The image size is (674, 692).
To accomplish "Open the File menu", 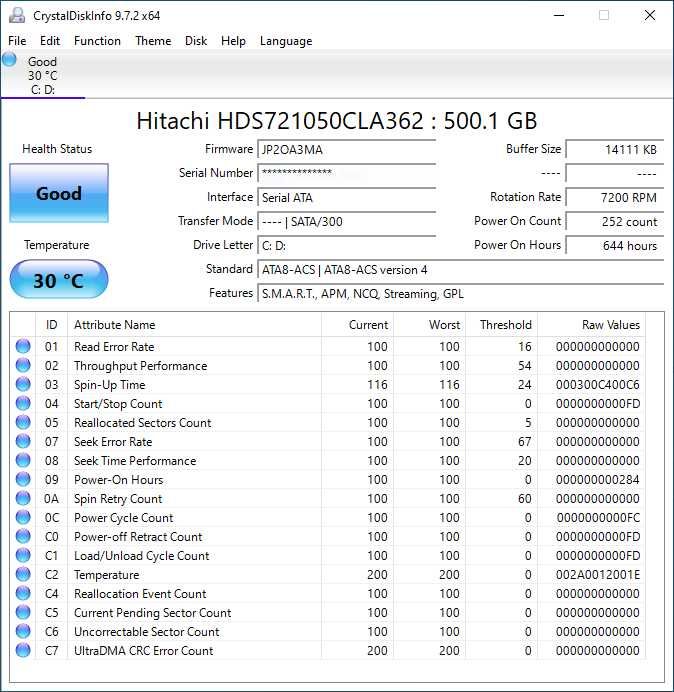I will pyautogui.click(x=17, y=41).
